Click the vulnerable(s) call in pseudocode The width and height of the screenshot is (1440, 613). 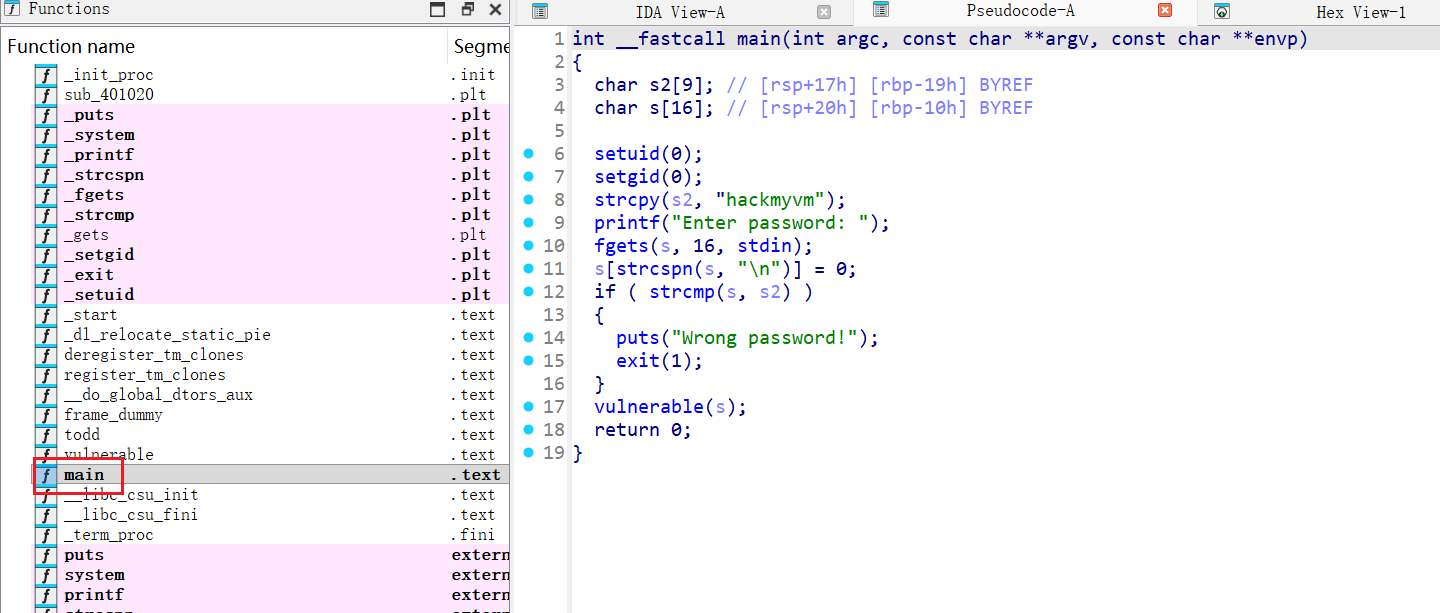(x=671, y=407)
